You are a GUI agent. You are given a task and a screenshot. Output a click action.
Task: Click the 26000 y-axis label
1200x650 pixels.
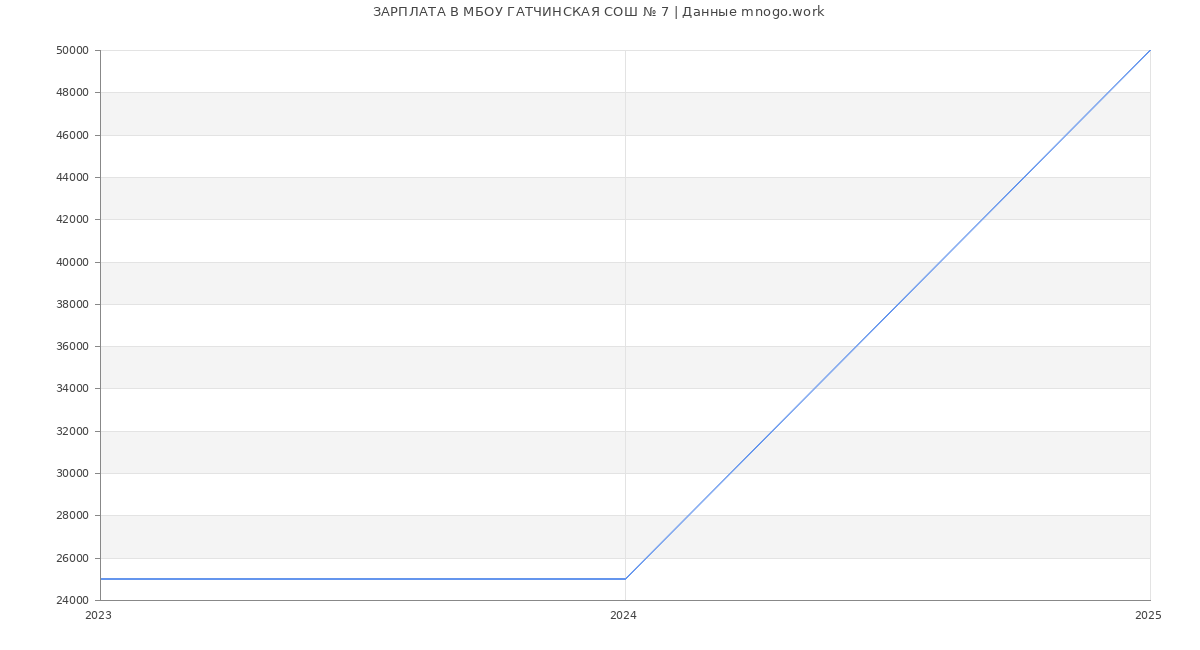[x=73, y=558]
